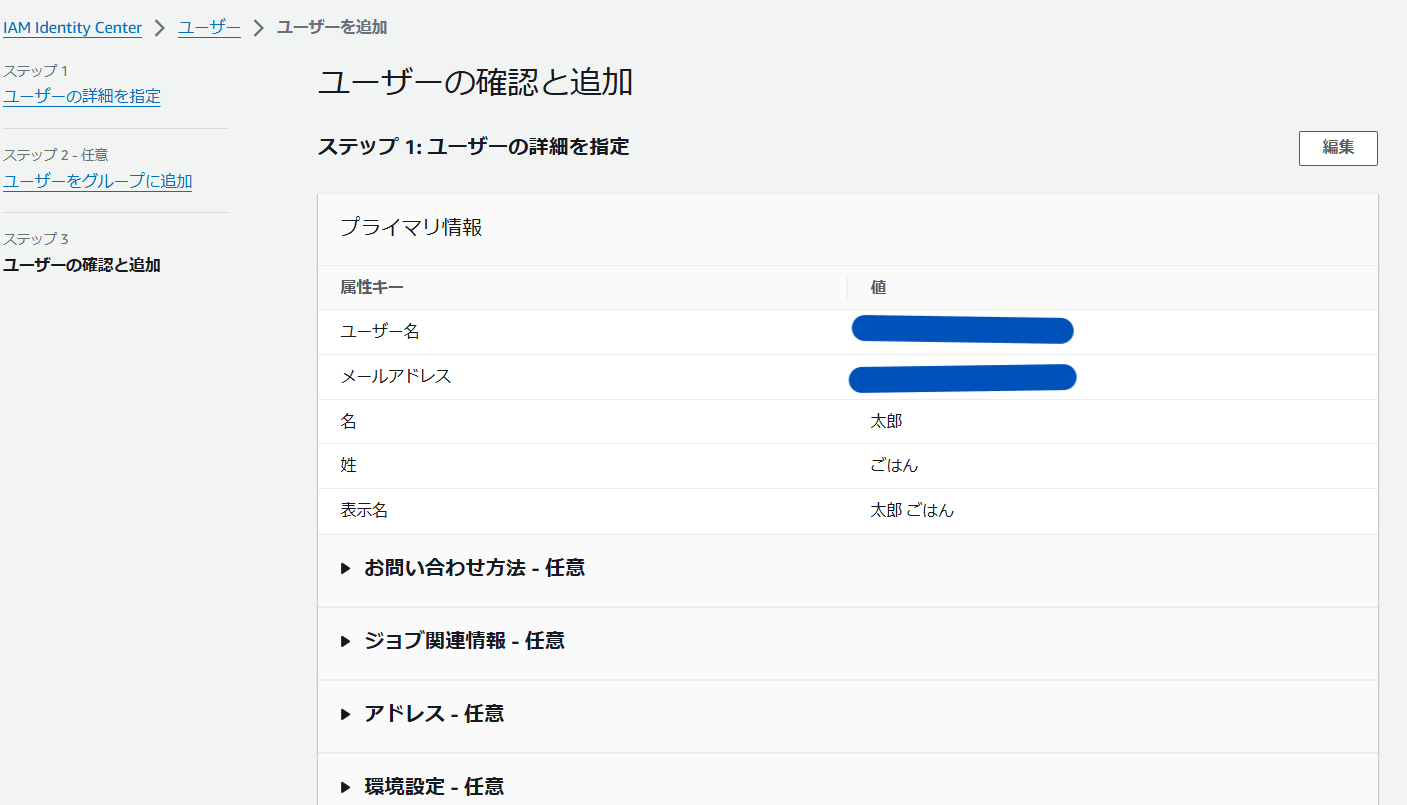Expand the ジョブ関連情報 - 任意 section
This screenshot has width=1407, height=805.
pos(465,640)
